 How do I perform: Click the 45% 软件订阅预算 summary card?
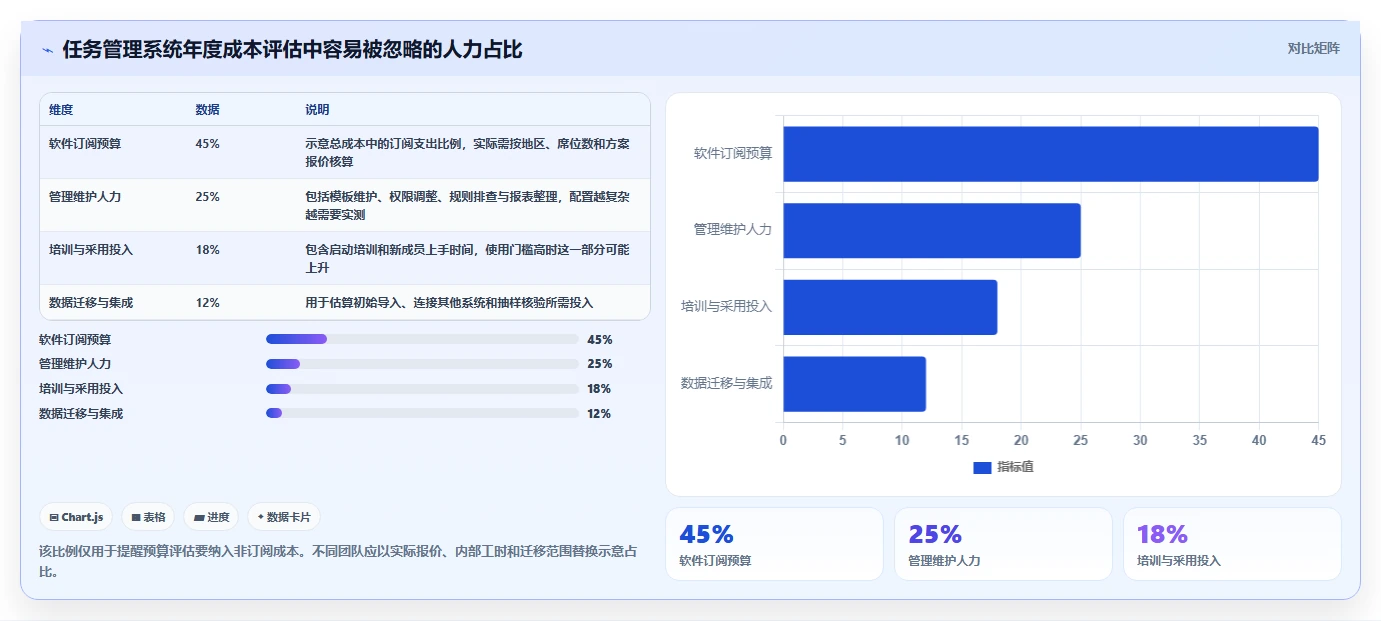pos(774,544)
